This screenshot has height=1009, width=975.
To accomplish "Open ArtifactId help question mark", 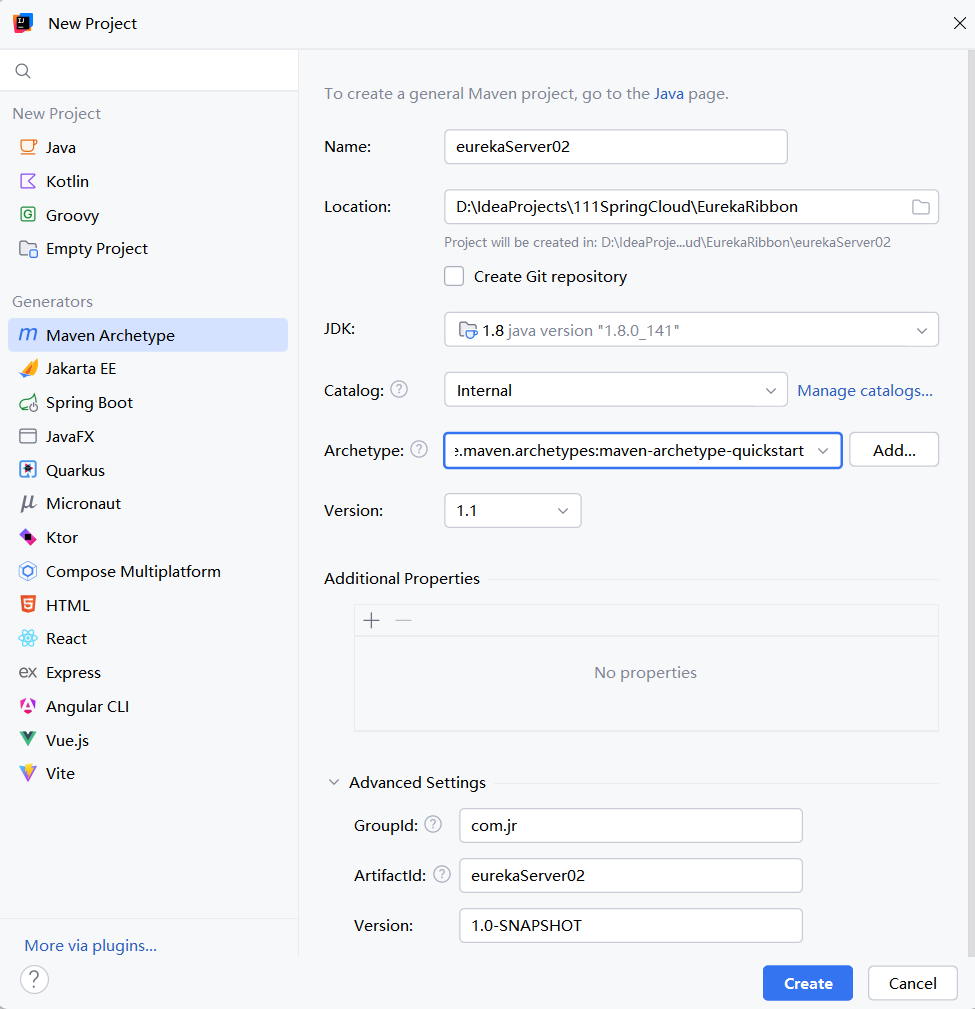I will [x=441, y=874].
